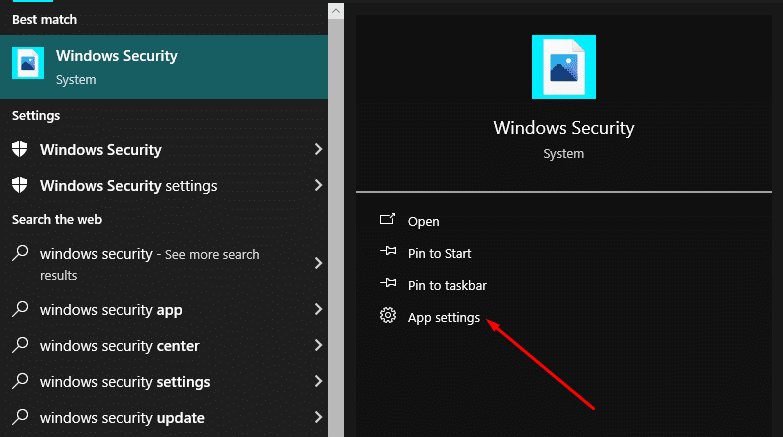Click the Windows Security best match app icon
The image size is (783, 437).
pos(28,63)
